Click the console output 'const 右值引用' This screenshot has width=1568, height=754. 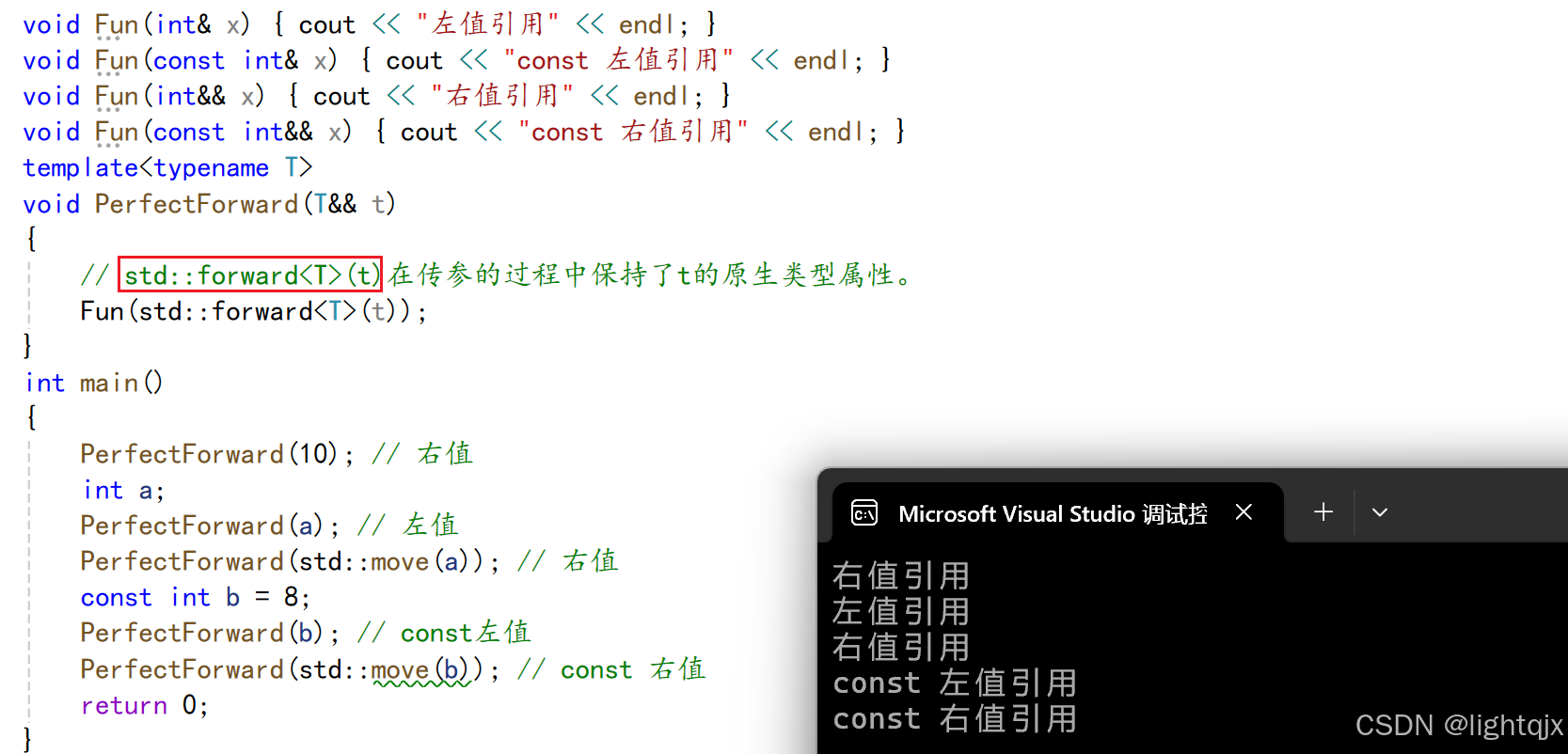(955, 719)
